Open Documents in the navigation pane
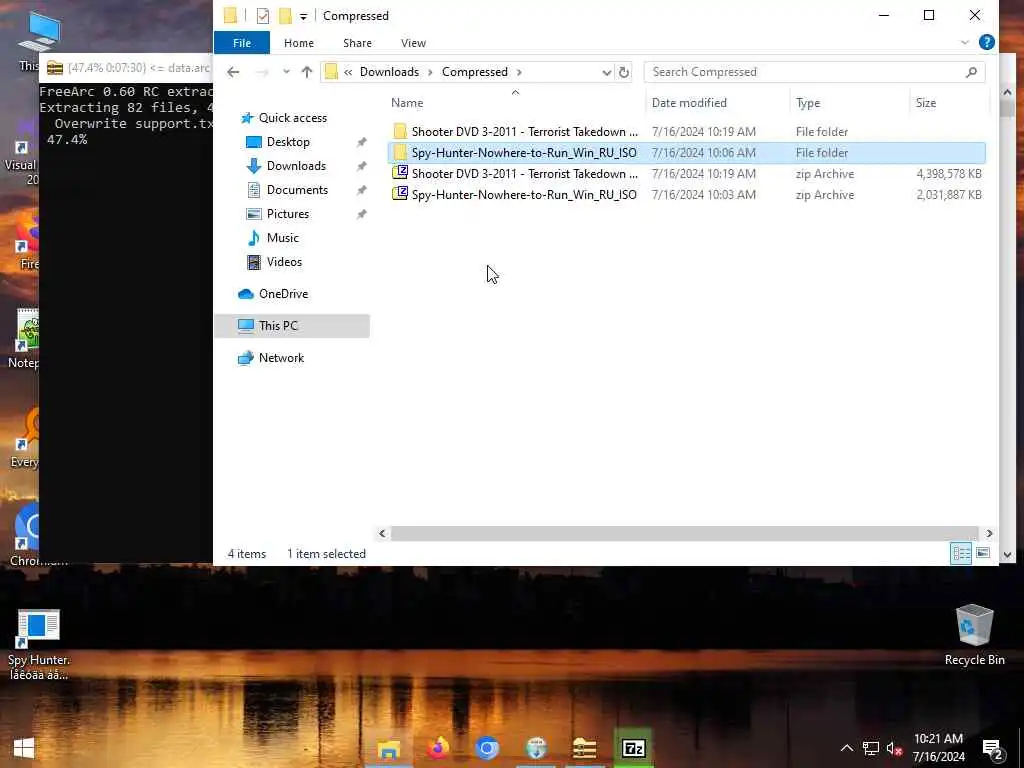The width and height of the screenshot is (1024, 768). (297, 190)
